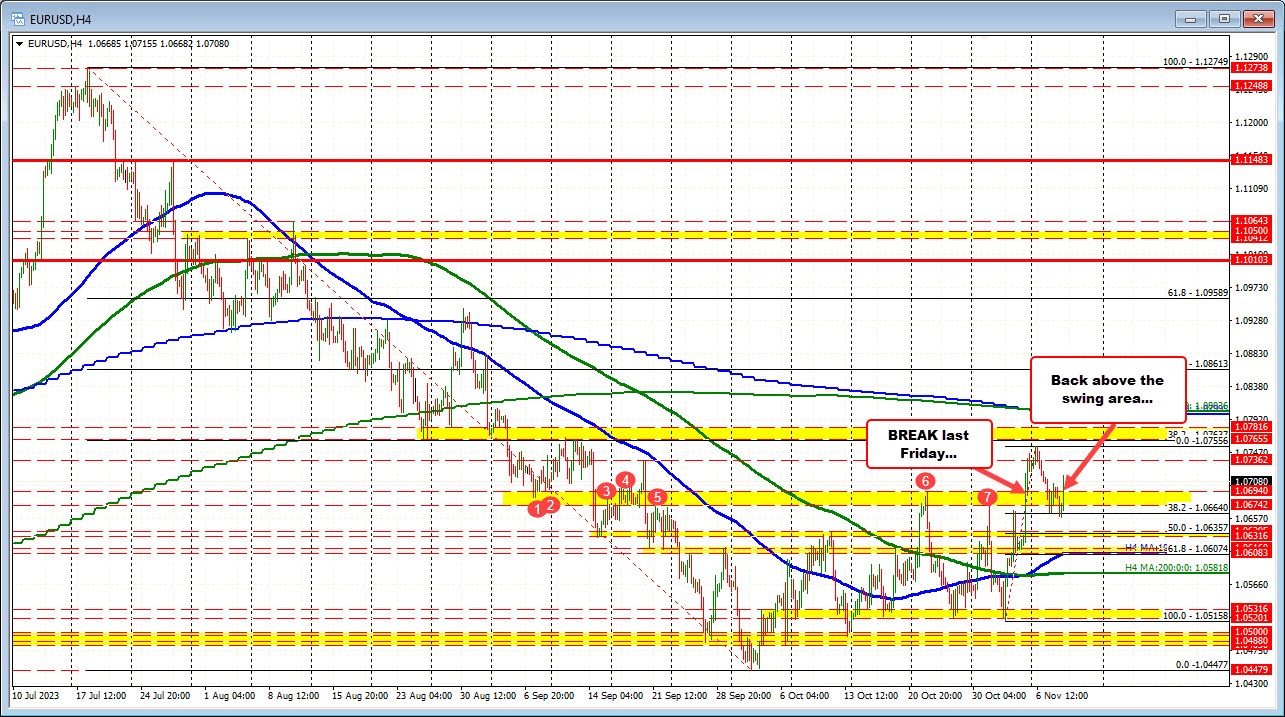Viewport: 1285px width, 717px height.
Task: Click the red price tag 1.12488
Action: tap(1251, 86)
